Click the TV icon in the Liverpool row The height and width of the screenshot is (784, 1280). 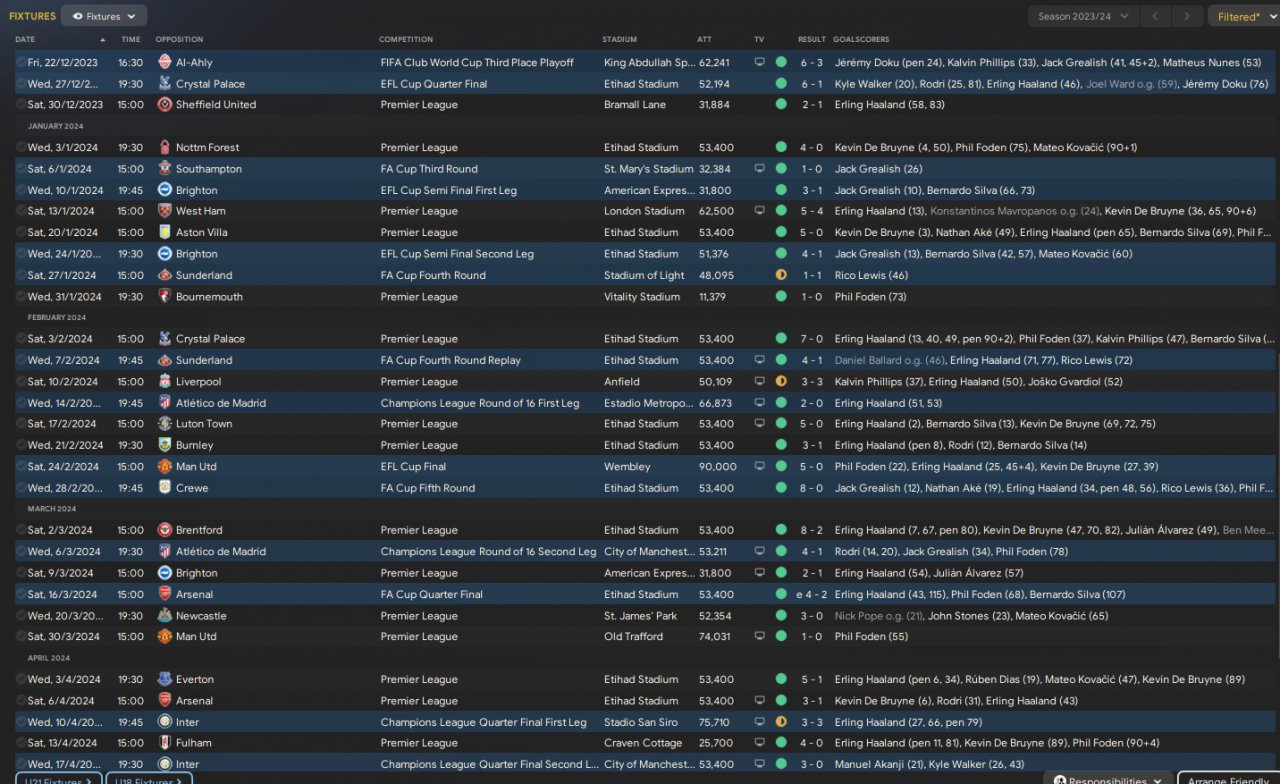click(759, 381)
